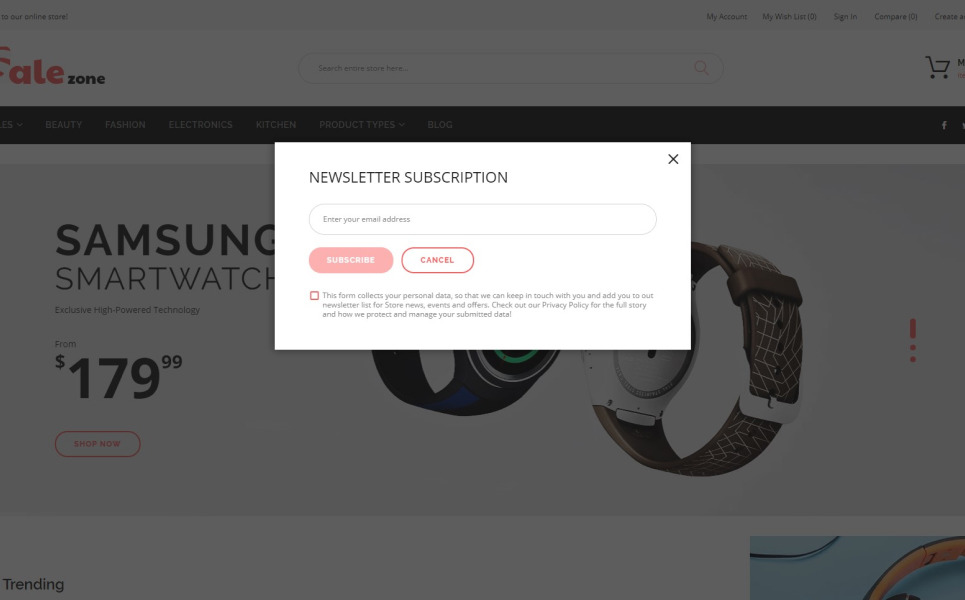Open the Facebook social icon

(x=943, y=125)
